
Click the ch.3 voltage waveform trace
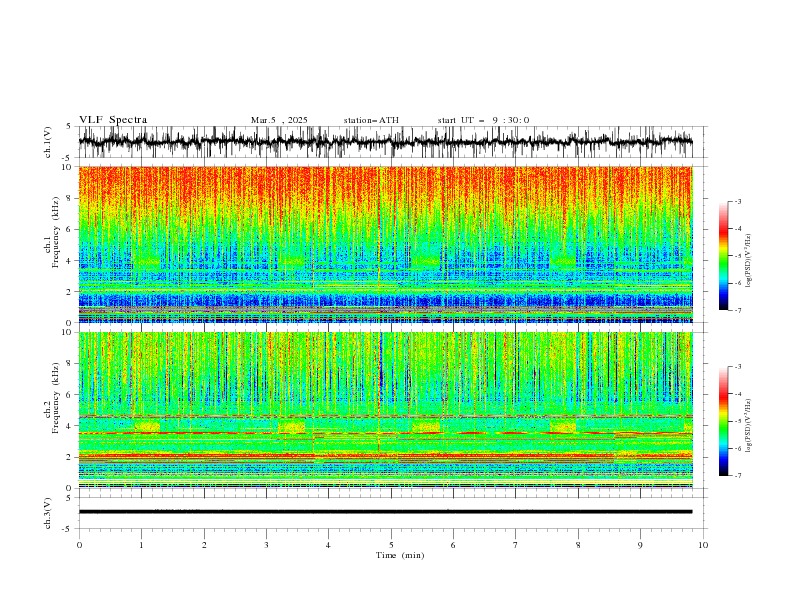click(x=385, y=512)
